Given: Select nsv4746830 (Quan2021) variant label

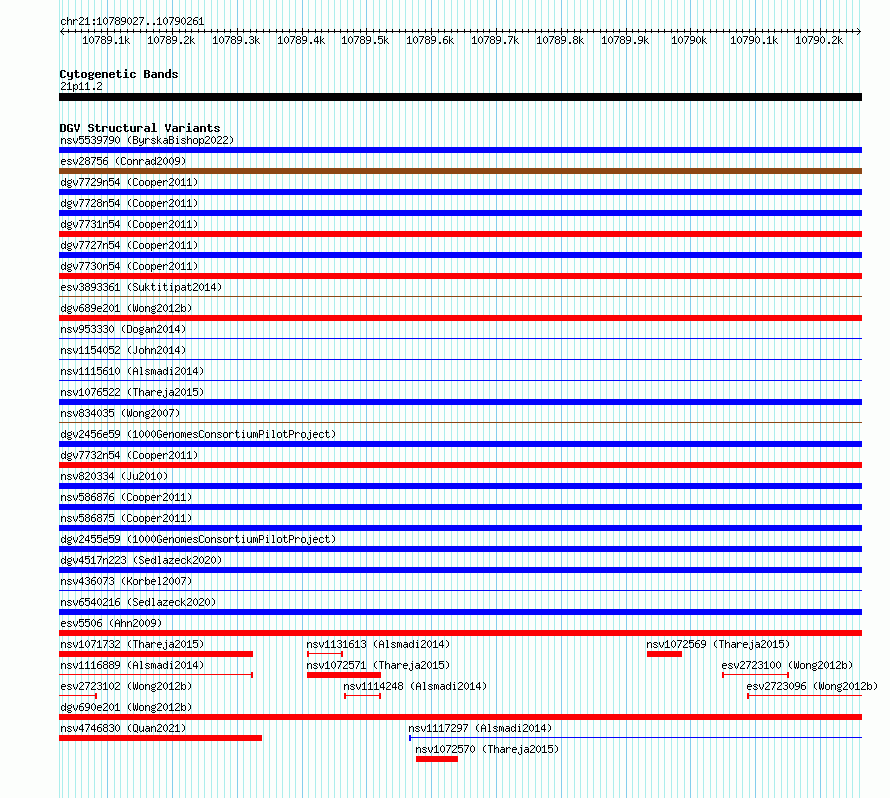Looking at the screenshot, I should coord(123,728).
